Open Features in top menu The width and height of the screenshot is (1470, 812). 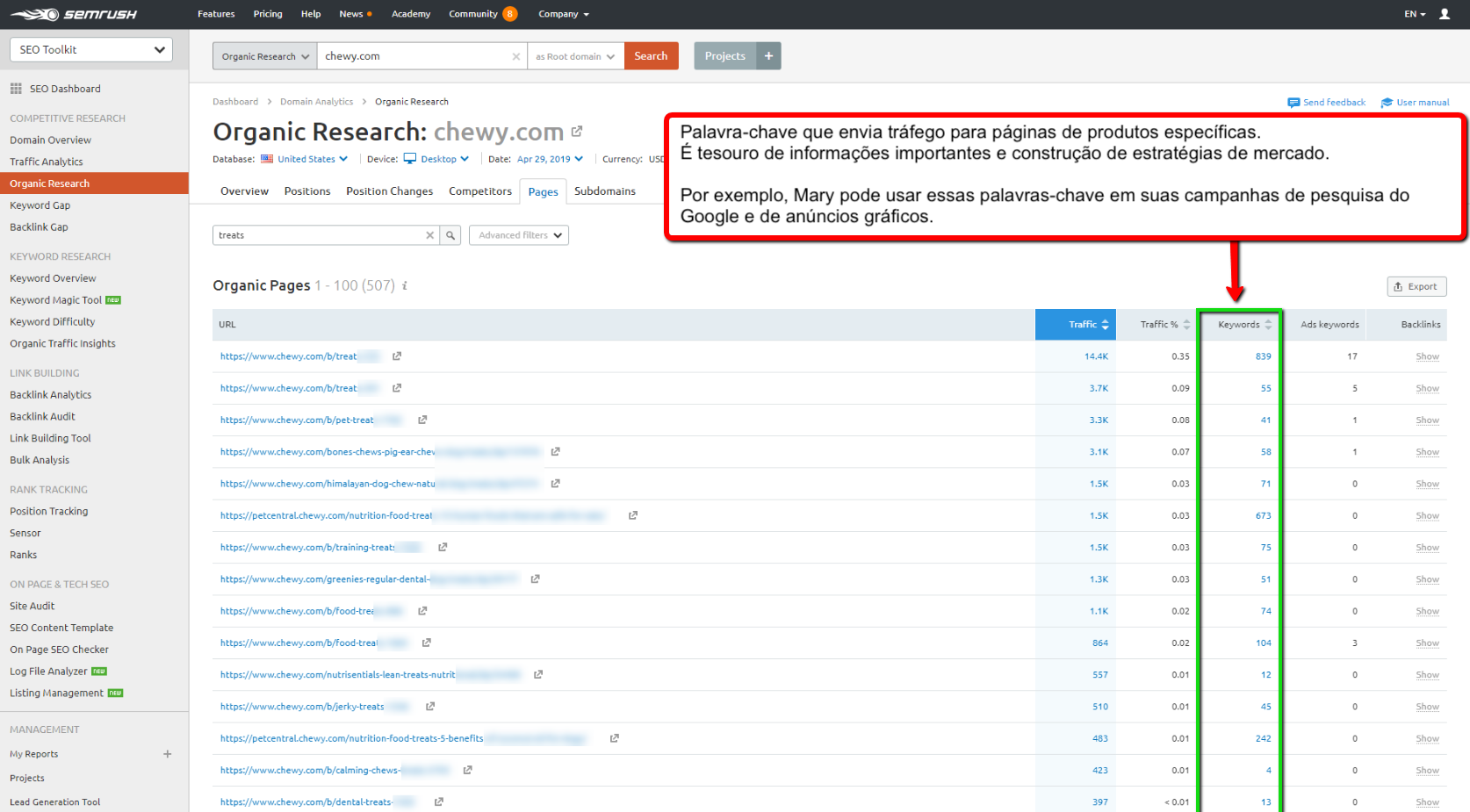point(216,14)
